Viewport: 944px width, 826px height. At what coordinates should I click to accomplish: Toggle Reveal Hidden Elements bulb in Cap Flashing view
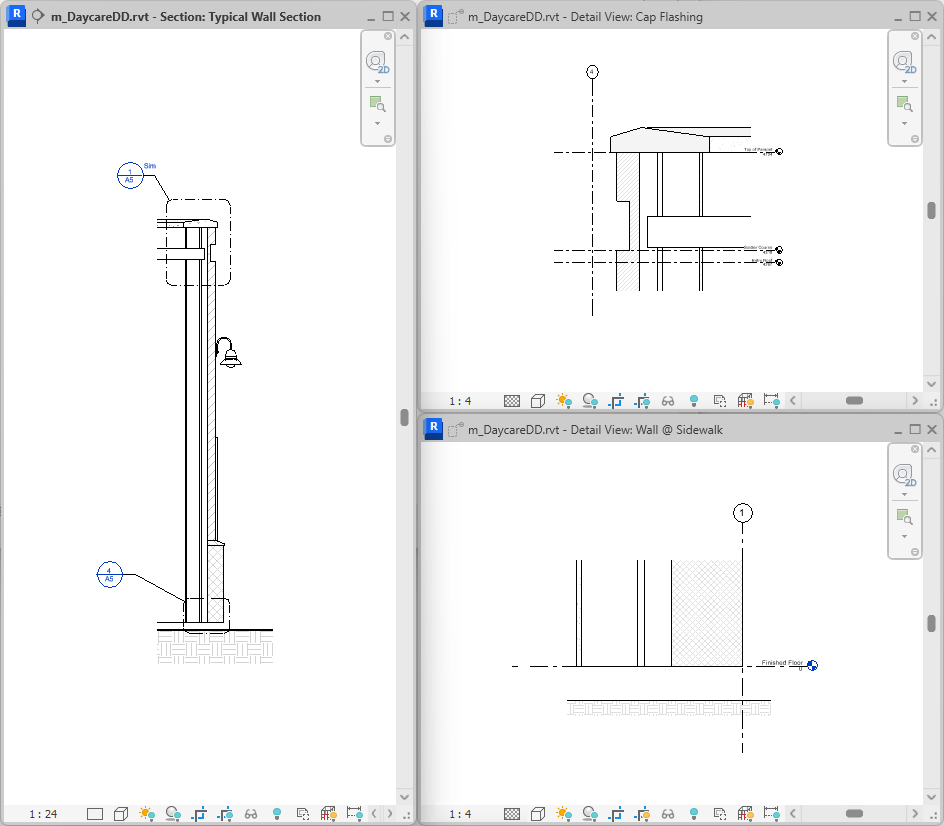(x=694, y=401)
